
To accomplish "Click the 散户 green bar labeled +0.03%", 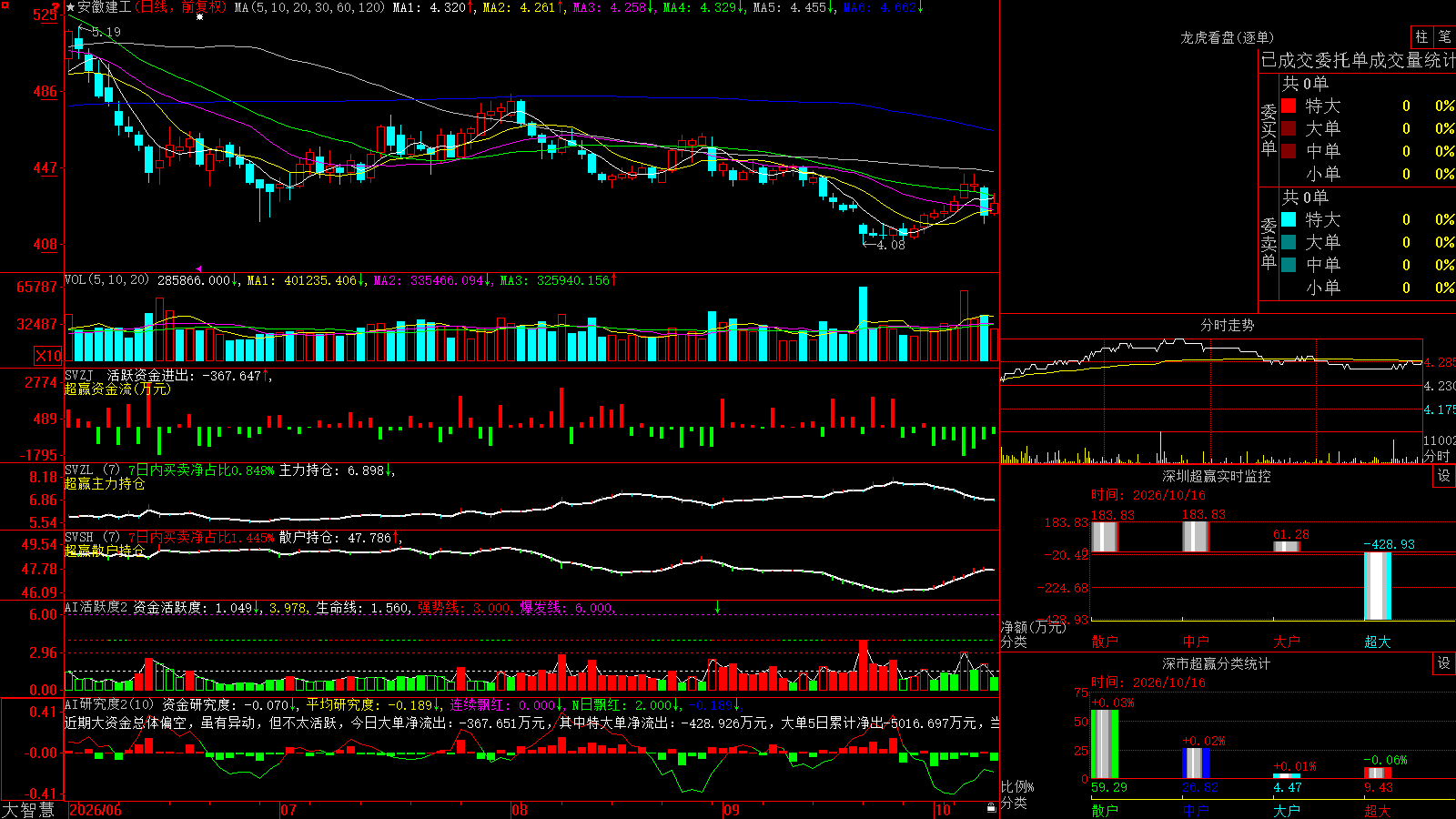I will [x=1105, y=743].
